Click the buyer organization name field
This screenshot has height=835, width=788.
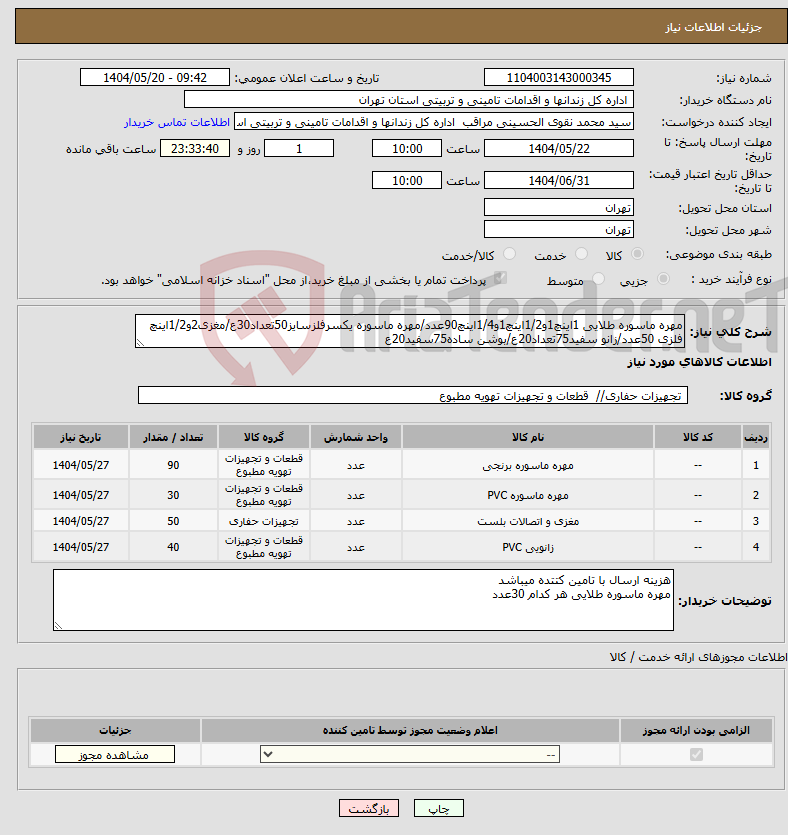click(x=409, y=100)
